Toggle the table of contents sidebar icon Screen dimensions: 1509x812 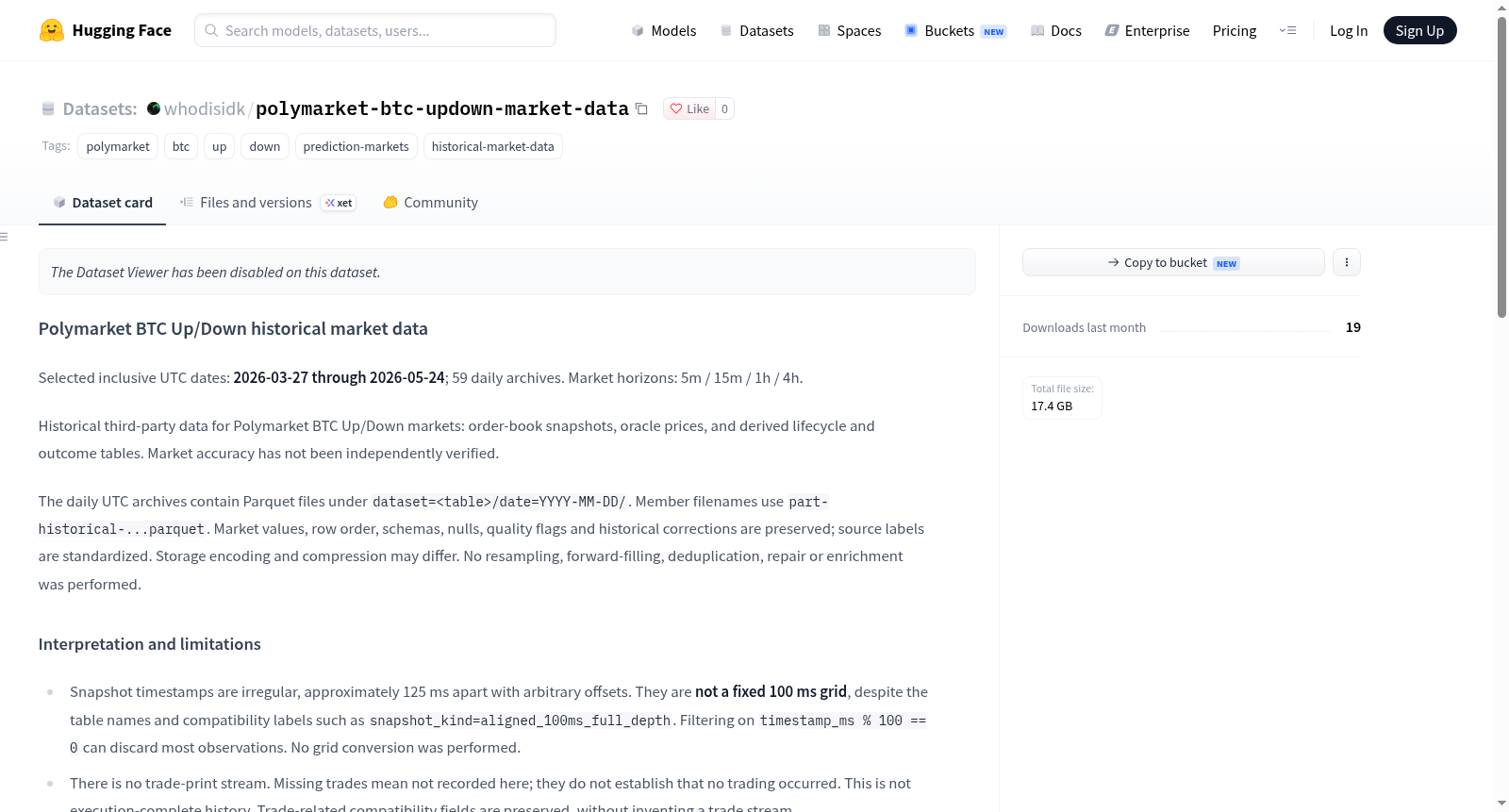(x=5, y=237)
